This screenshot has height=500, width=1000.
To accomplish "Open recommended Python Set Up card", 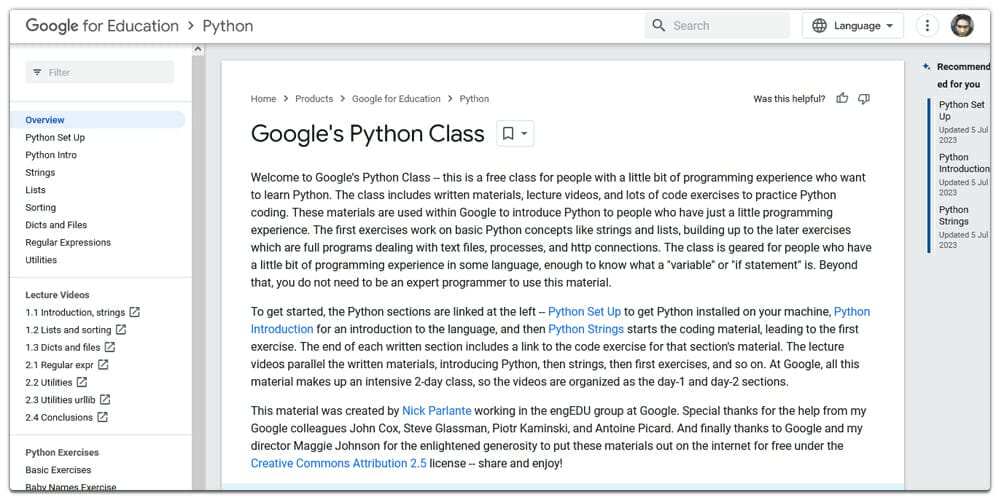I will coord(963,123).
